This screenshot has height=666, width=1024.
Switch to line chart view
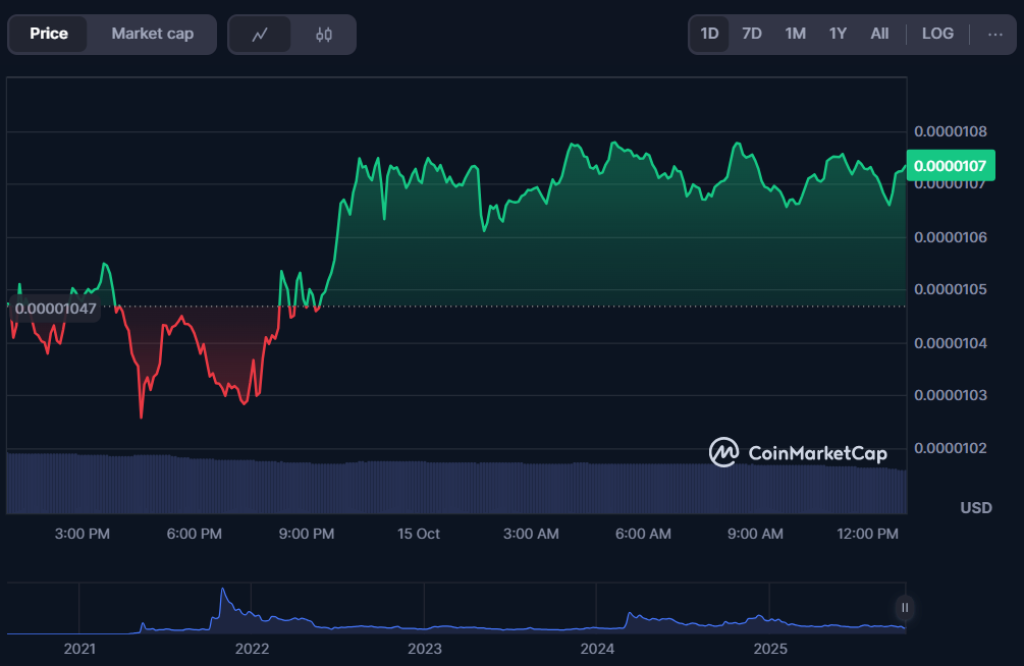[x=260, y=34]
